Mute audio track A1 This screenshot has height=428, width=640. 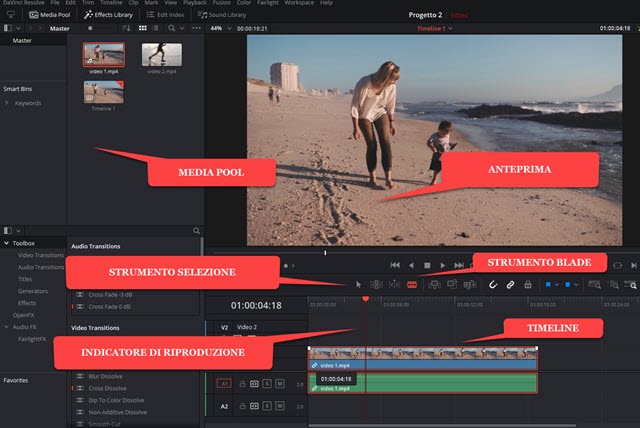[x=280, y=384]
